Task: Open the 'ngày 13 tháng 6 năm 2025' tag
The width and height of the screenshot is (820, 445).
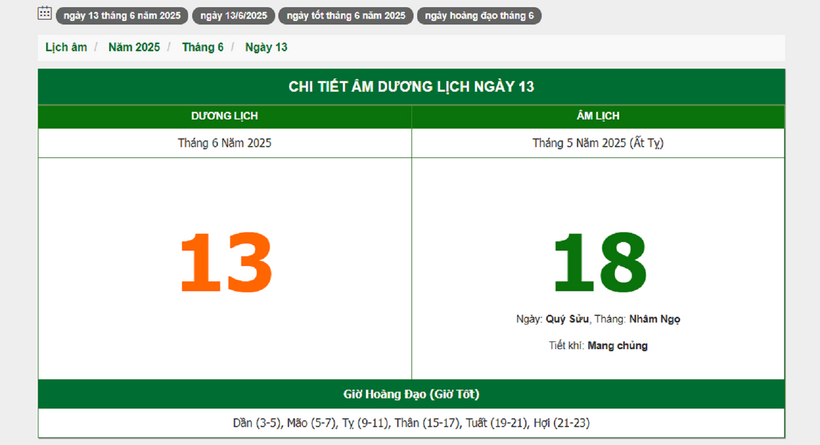Action: (x=120, y=16)
